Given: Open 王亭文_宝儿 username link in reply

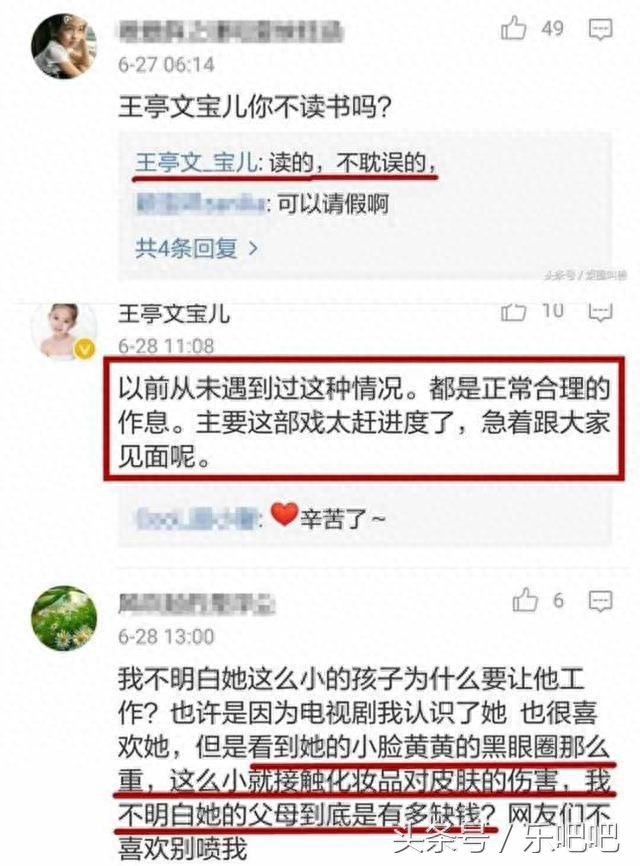Looking at the screenshot, I should pos(196,163).
